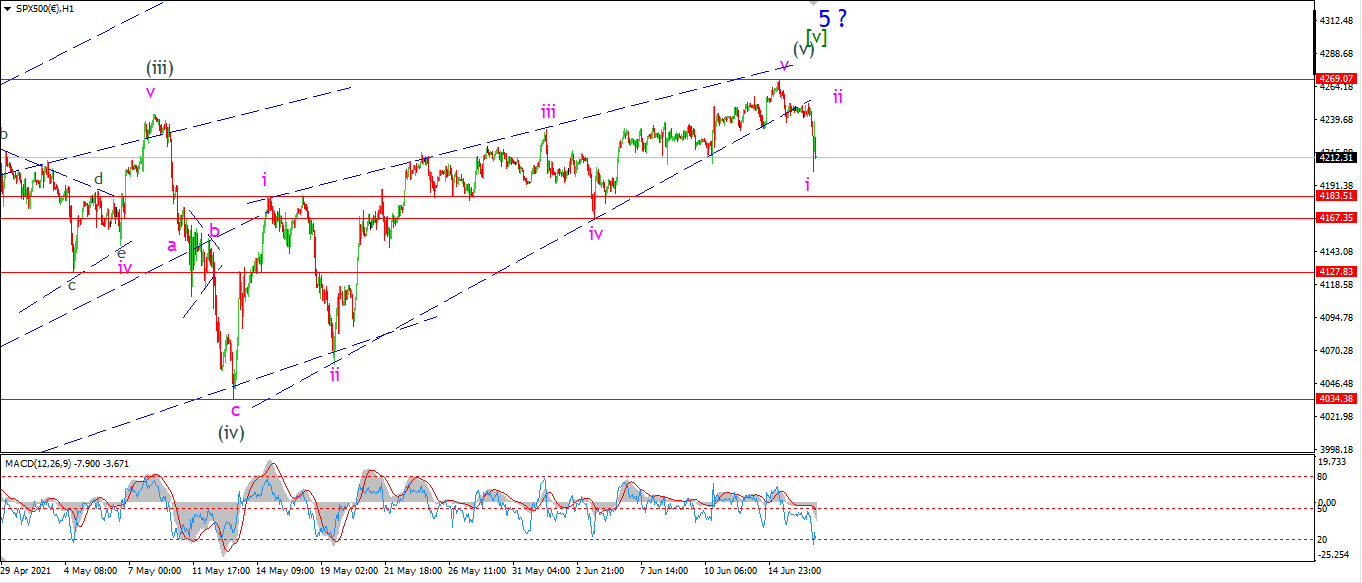The width and height of the screenshot is (1362, 583).
Task: Select the green [v] wave label
Action: [x=817, y=36]
